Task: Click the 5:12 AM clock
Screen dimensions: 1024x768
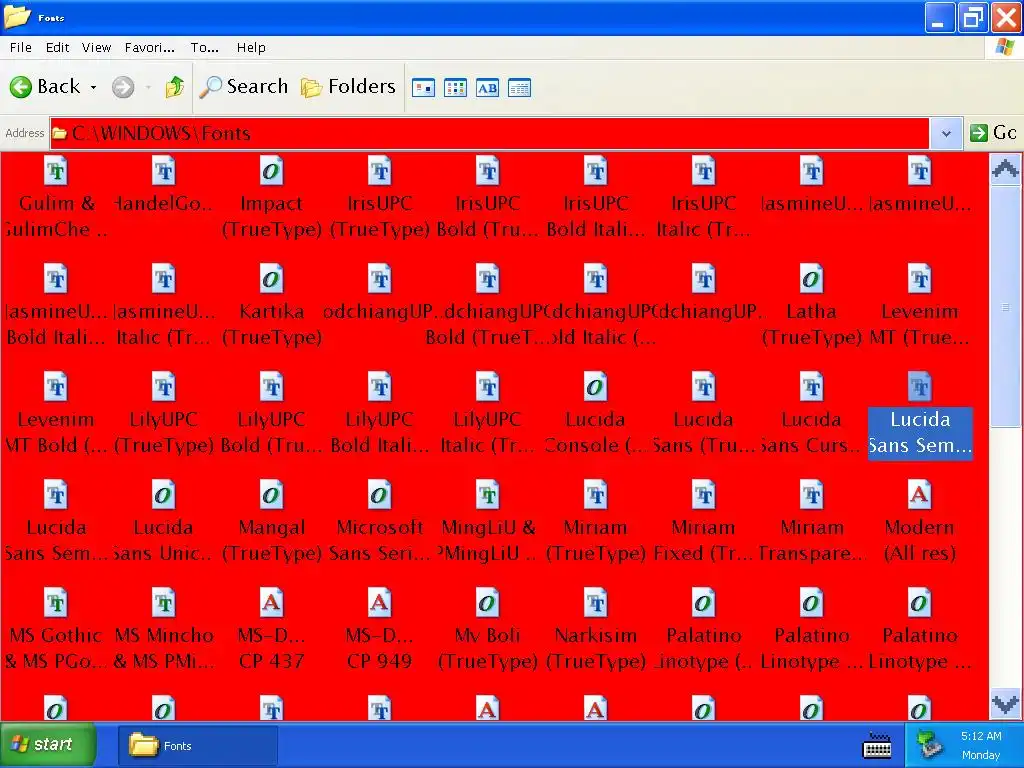Action: [x=981, y=736]
